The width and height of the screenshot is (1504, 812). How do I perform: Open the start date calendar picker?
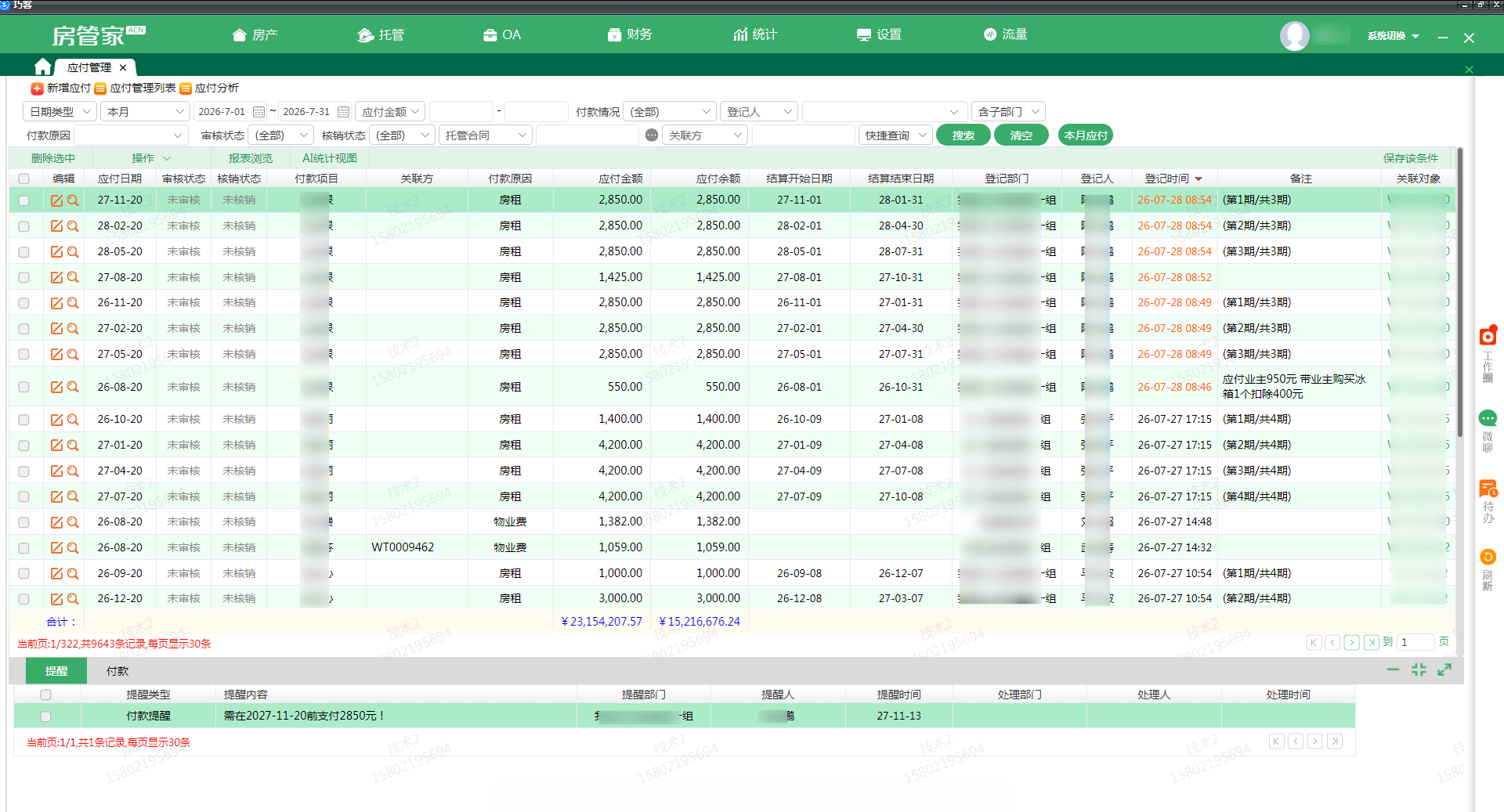click(259, 112)
